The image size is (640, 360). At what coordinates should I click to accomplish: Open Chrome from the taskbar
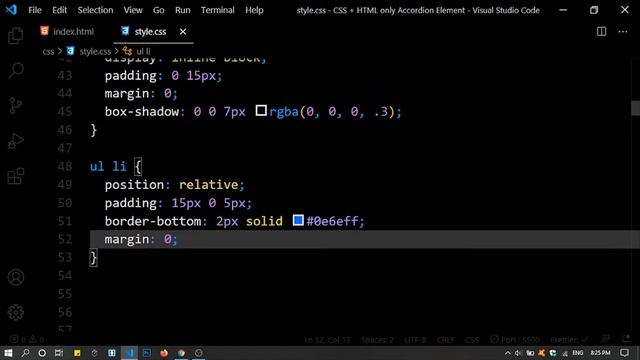pos(181,353)
